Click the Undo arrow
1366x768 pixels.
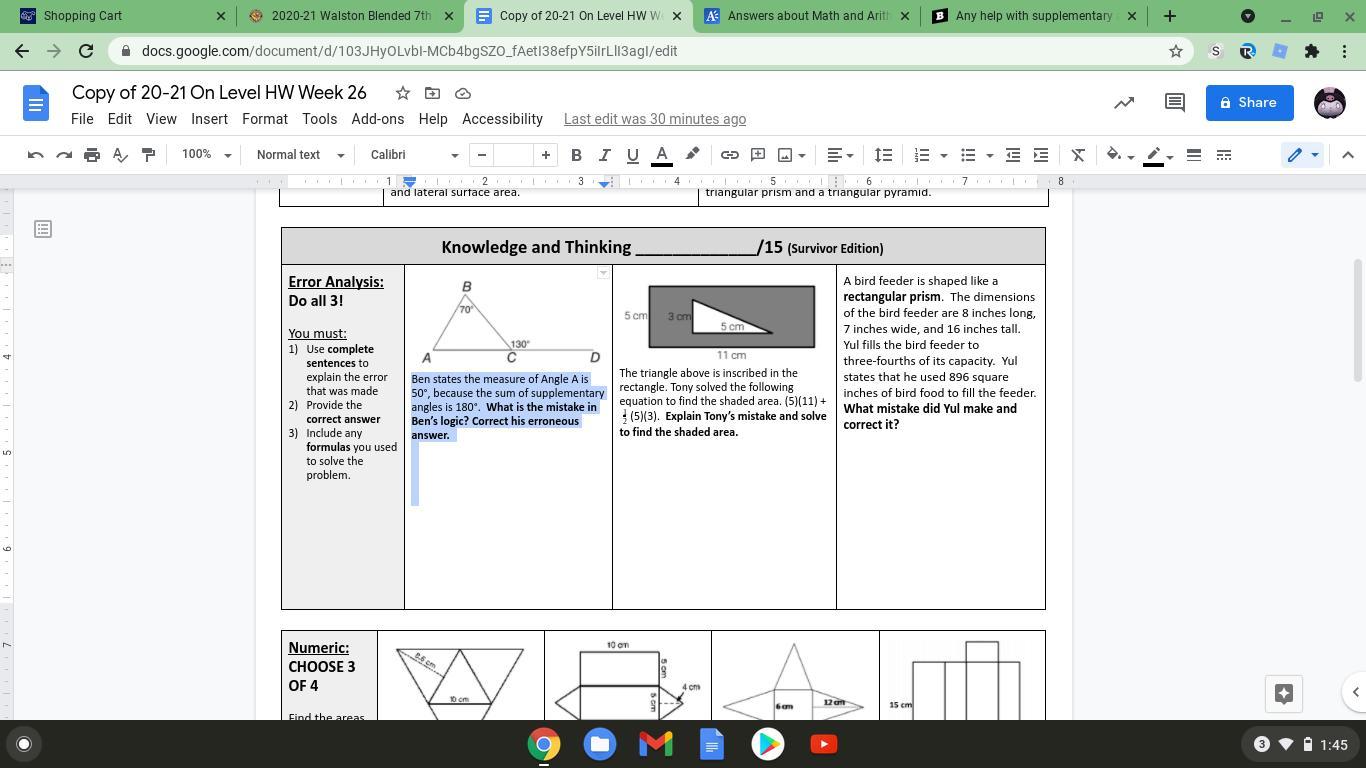36,155
